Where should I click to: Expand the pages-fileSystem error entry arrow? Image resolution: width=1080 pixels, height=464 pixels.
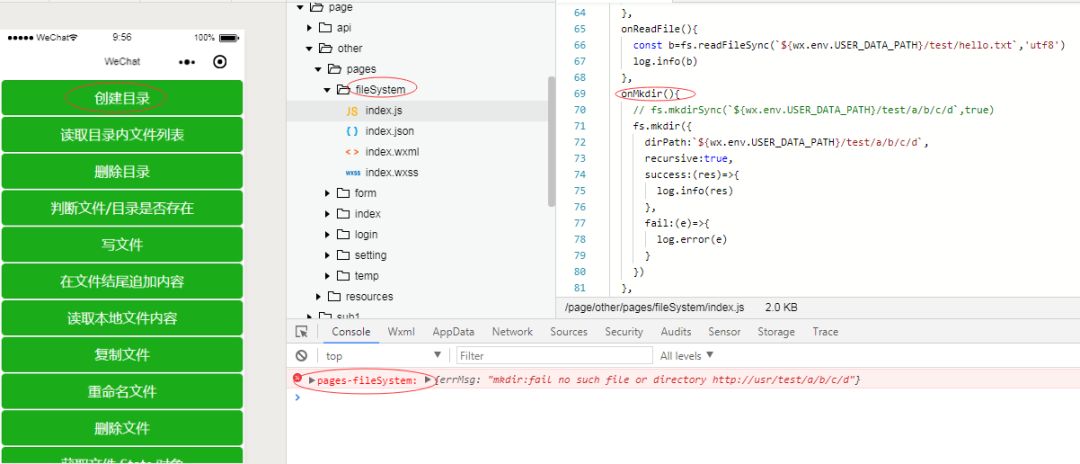click(312, 380)
